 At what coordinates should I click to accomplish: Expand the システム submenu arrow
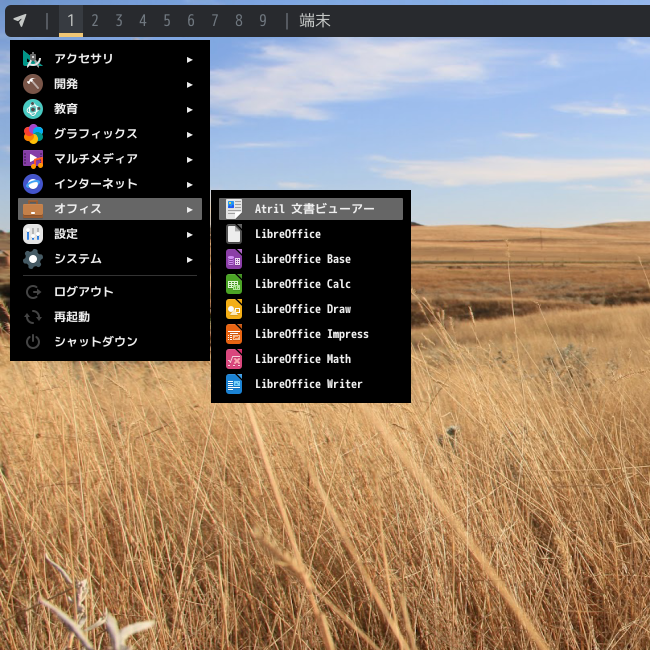189,260
